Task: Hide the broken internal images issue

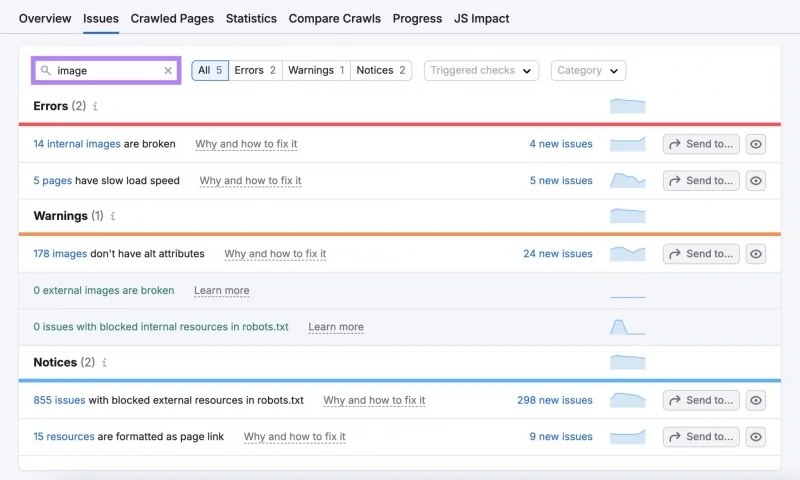Action: pyautogui.click(x=756, y=144)
